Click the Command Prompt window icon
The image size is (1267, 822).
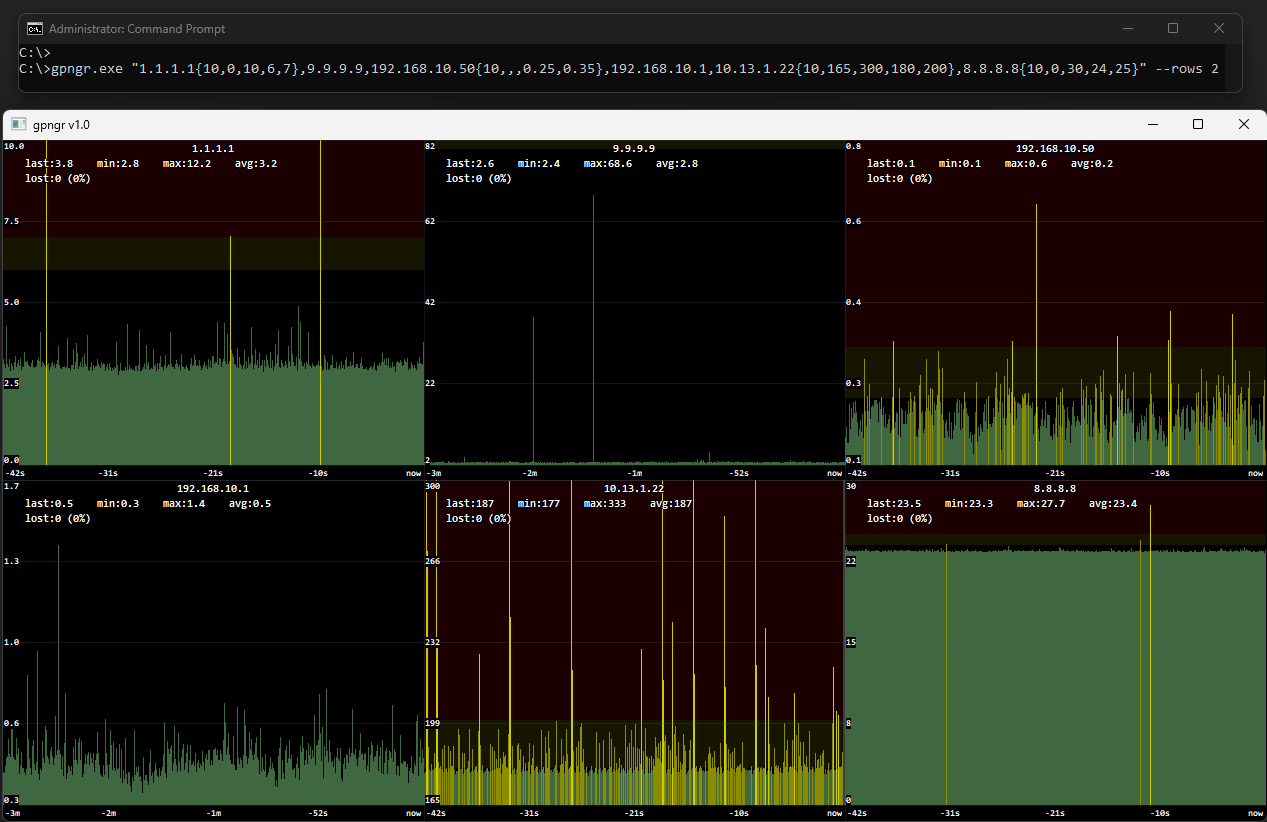34,28
